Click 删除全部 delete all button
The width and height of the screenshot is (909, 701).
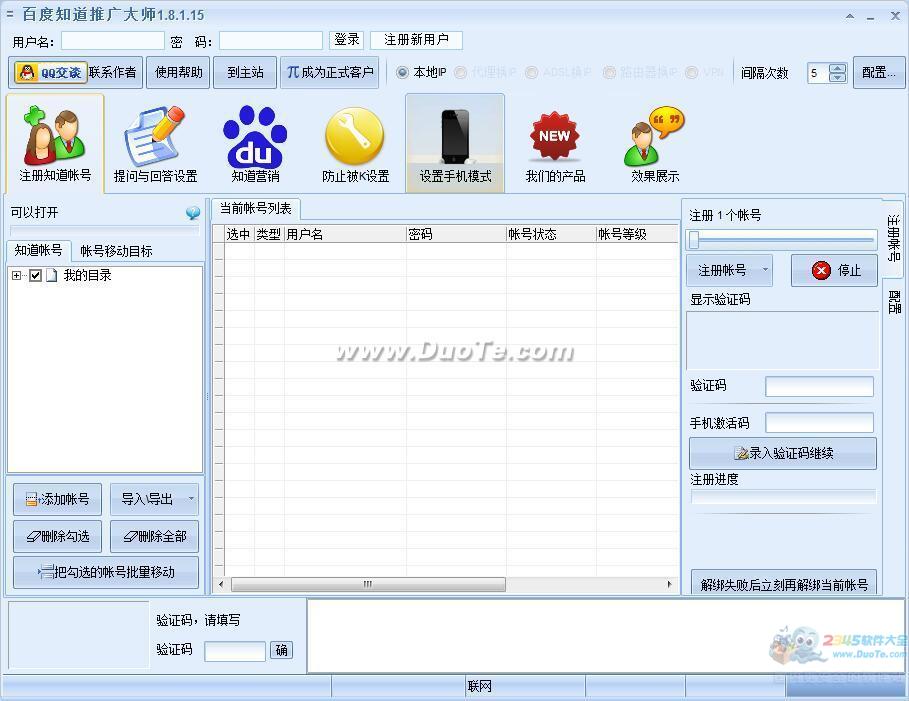(154, 536)
